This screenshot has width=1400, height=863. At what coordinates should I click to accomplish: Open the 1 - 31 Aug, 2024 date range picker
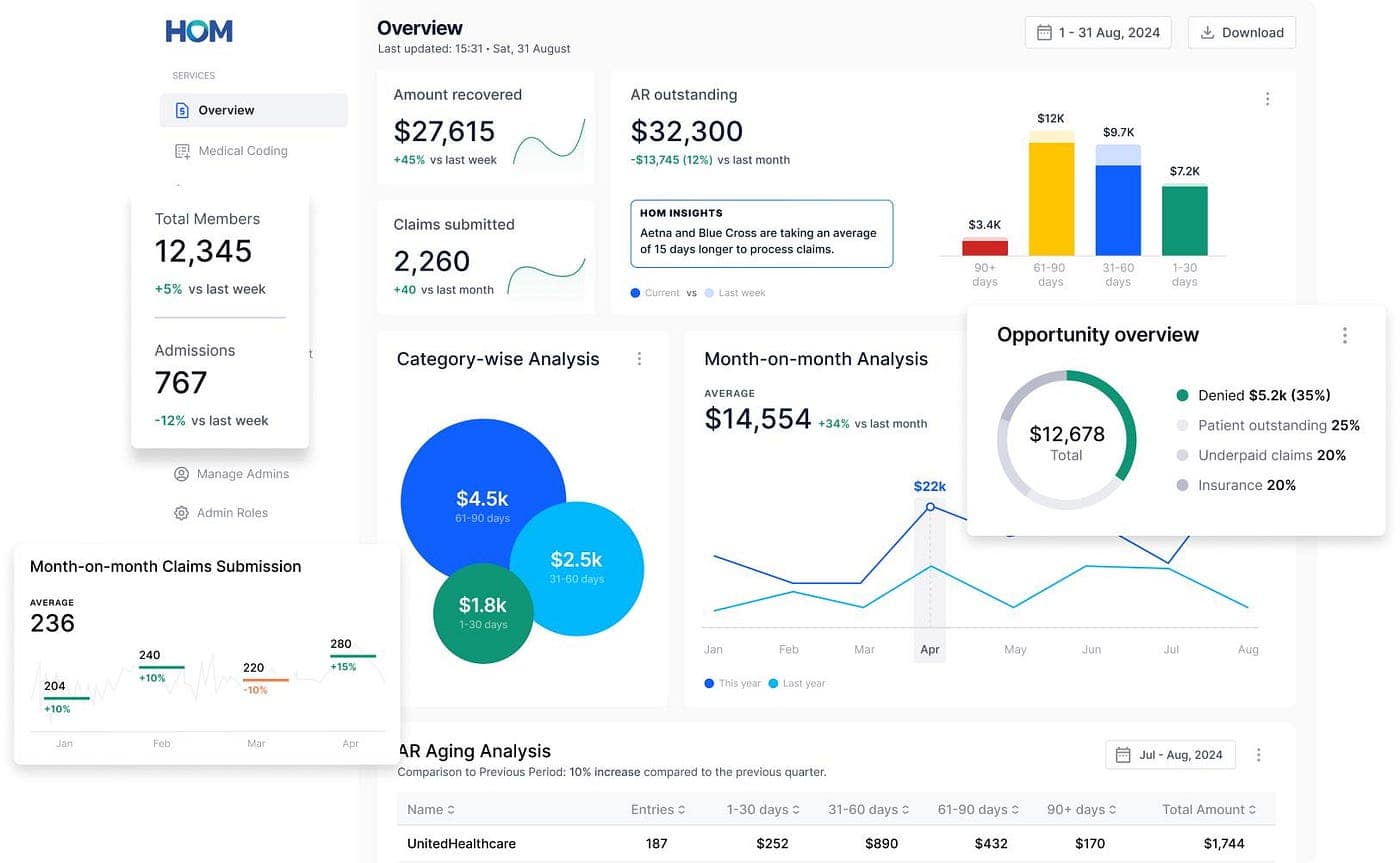1098,32
